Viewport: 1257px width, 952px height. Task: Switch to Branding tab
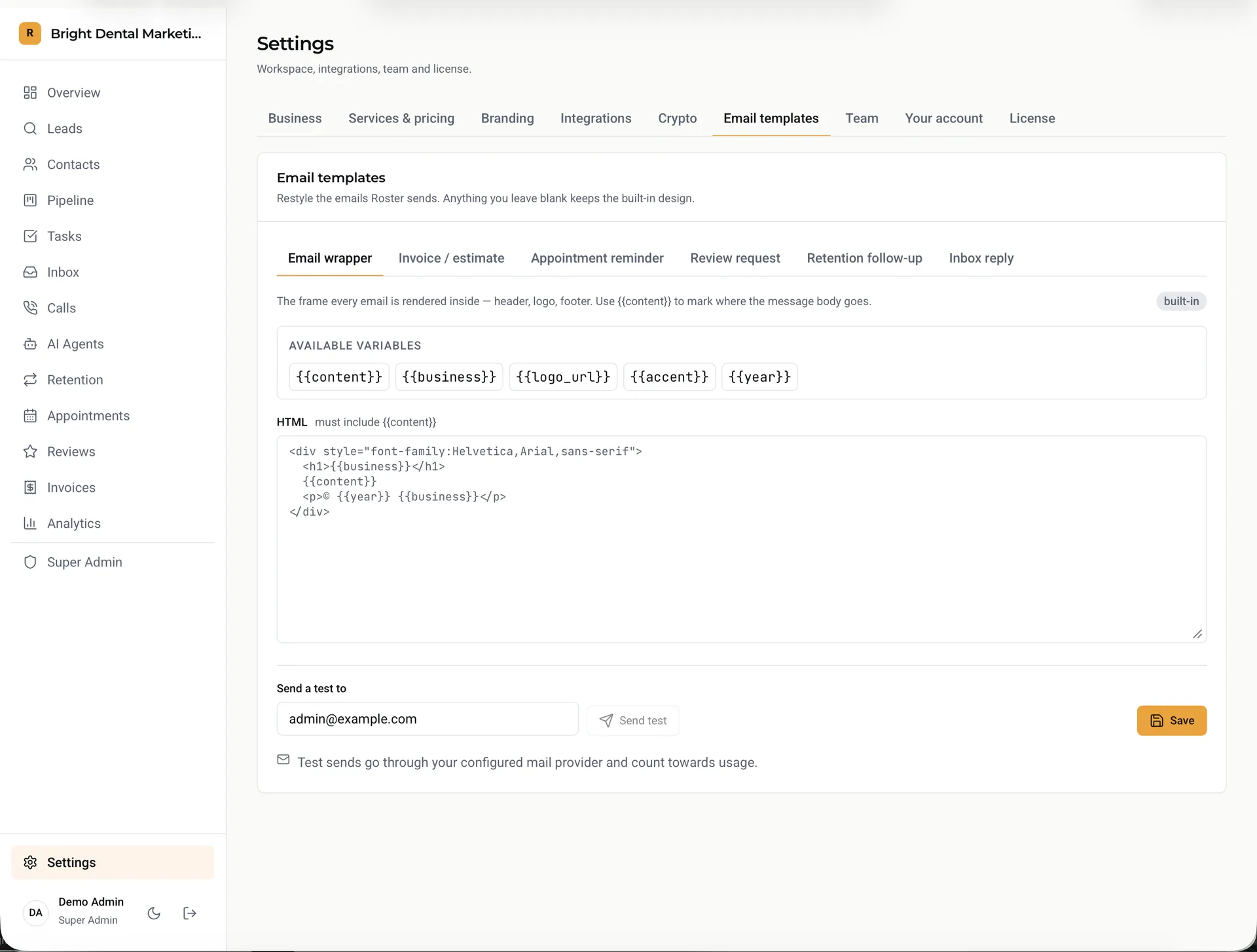tap(507, 119)
